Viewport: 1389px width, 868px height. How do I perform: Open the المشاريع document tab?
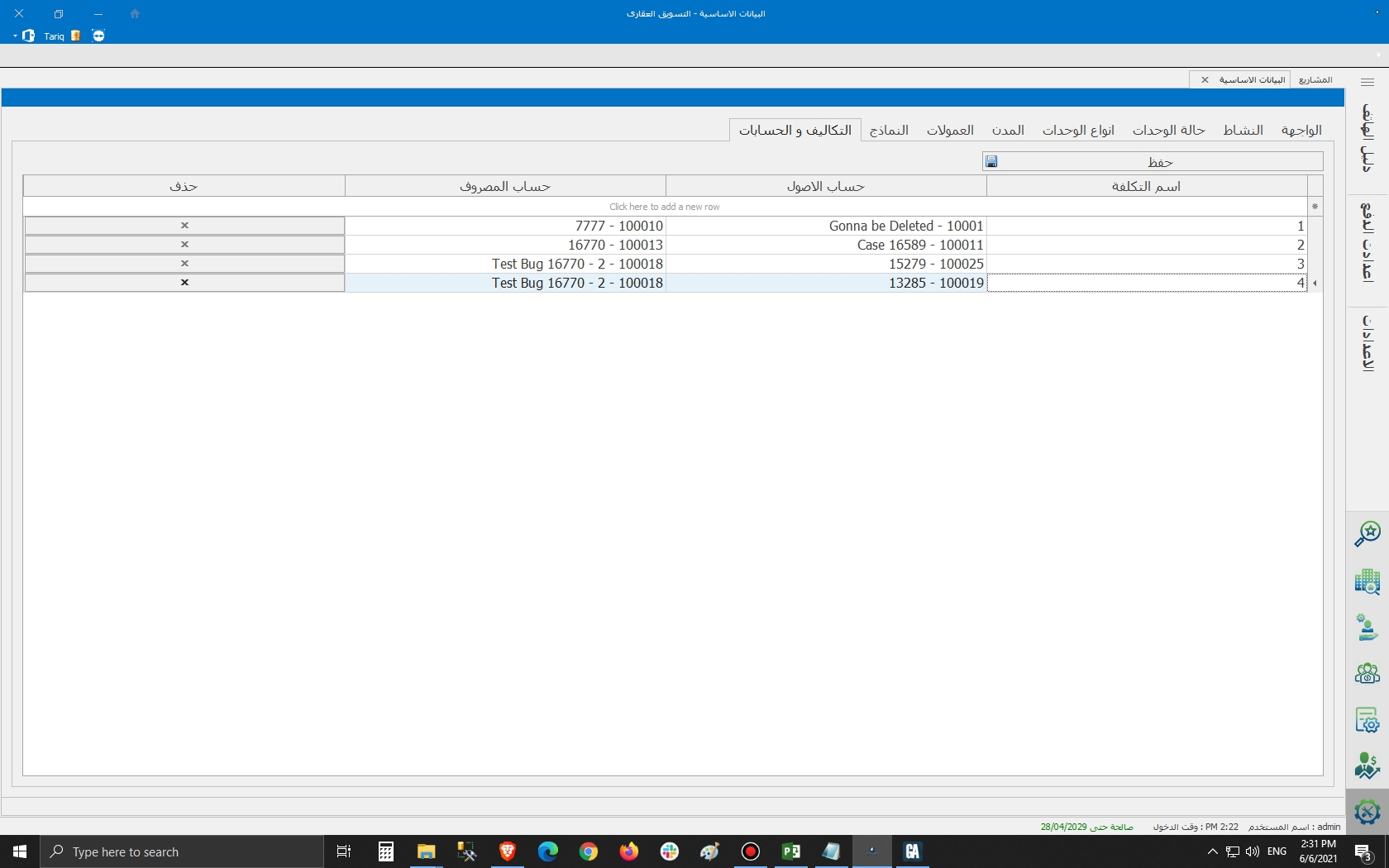pyautogui.click(x=1315, y=80)
